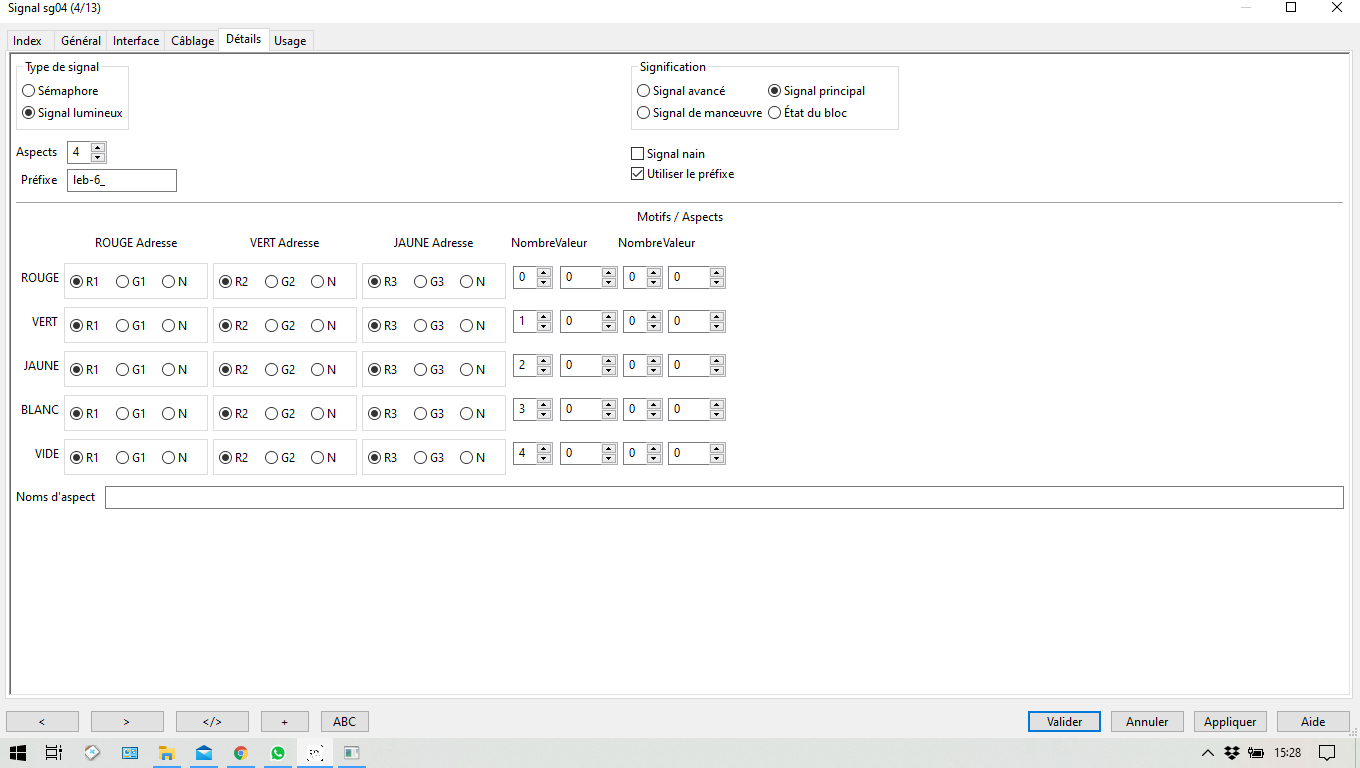Click first Valeur field in JAUNE row
The image size is (1360, 768).
[x=581, y=366]
